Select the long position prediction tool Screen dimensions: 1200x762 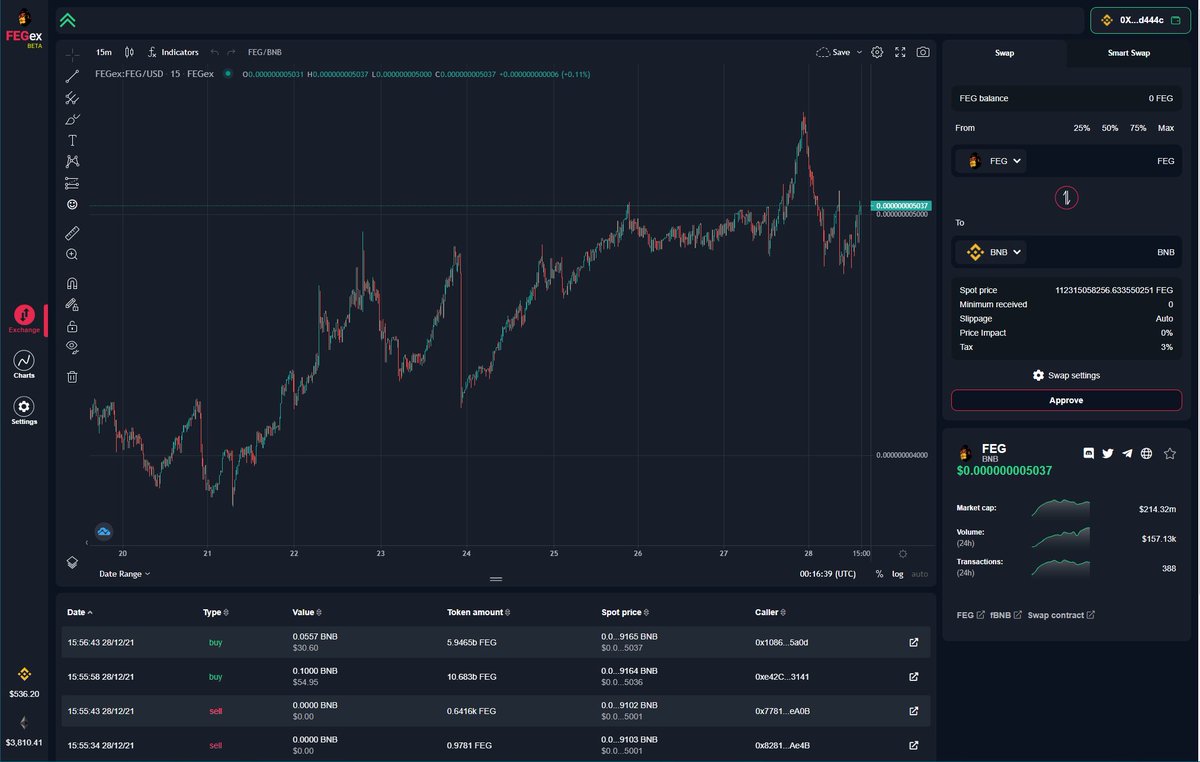coord(72,183)
